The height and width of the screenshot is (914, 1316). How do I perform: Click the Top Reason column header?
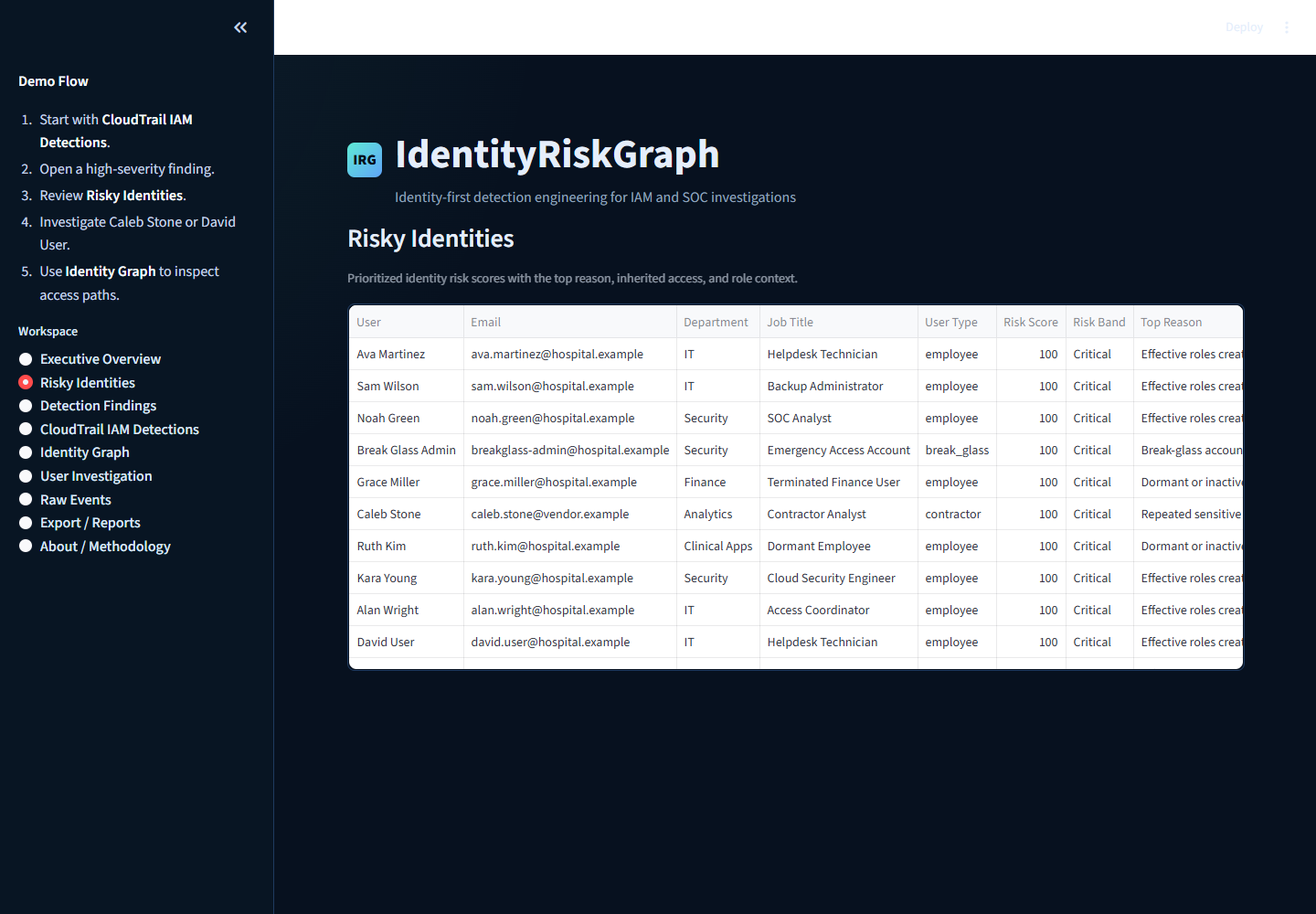(1188, 322)
